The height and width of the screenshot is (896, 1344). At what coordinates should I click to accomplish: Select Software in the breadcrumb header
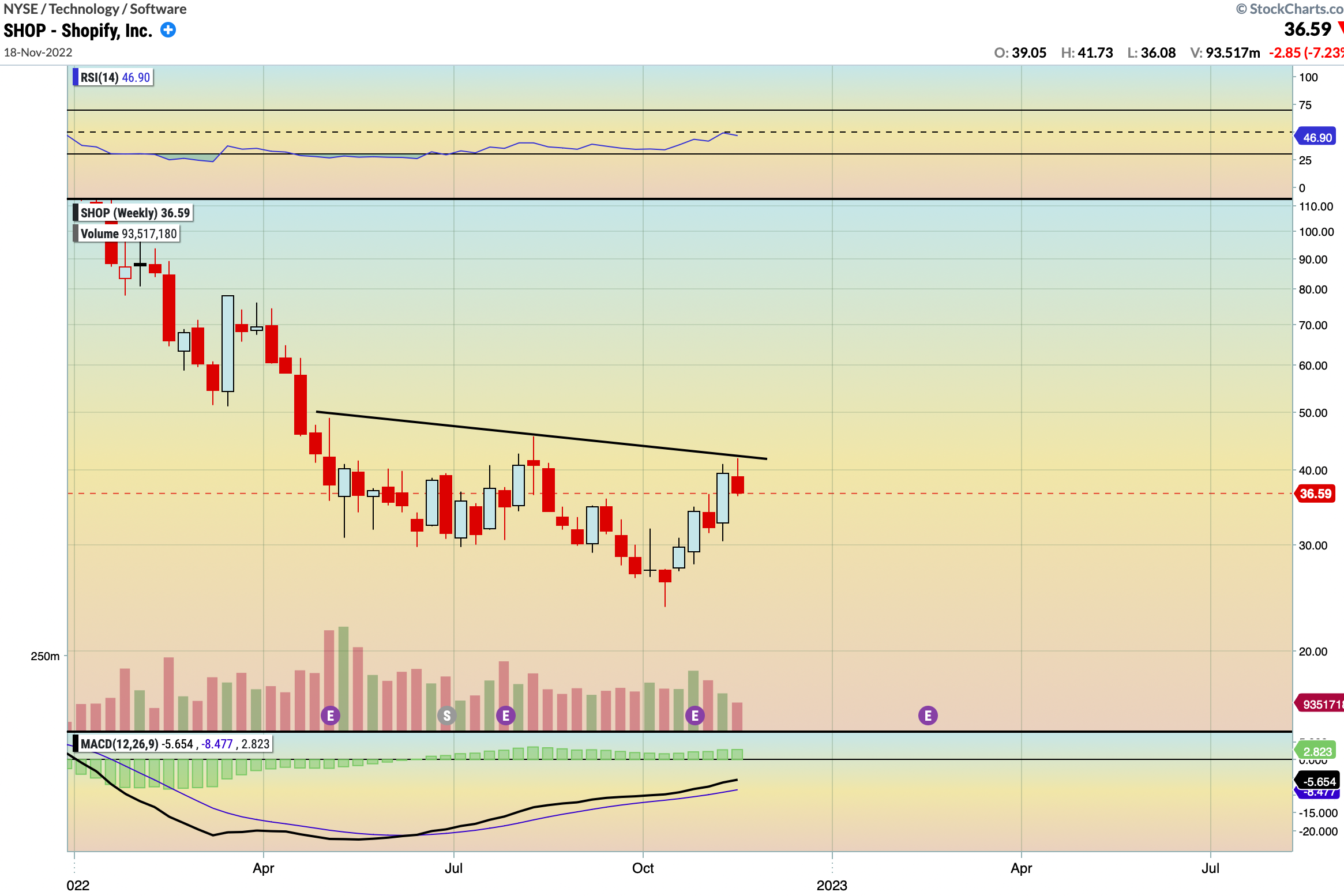[157, 9]
